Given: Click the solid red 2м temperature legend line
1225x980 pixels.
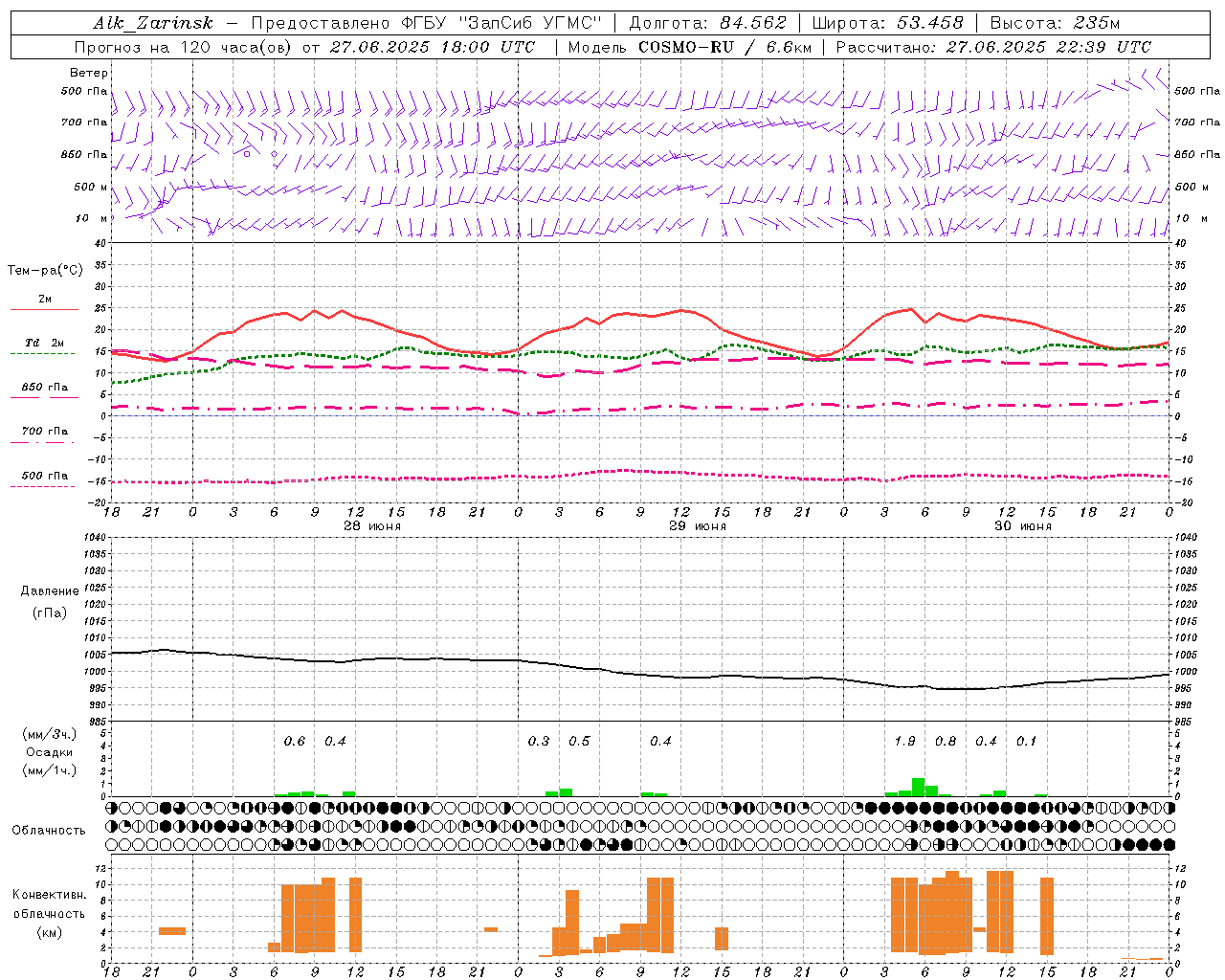Looking at the screenshot, I should point(44,310).
